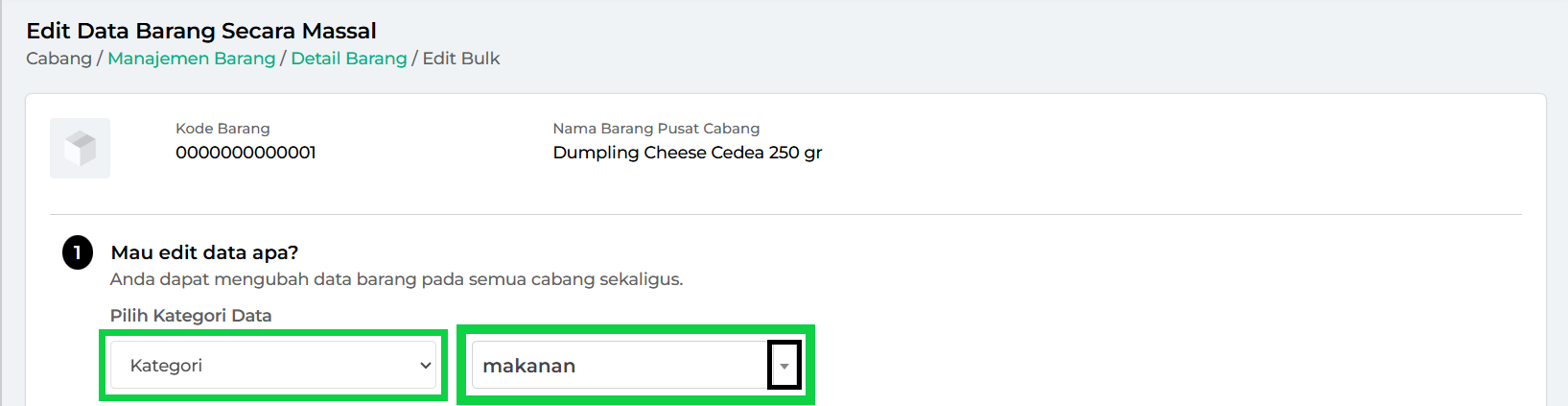Click the Edit Bulk breadcrumb item

pyautogui.click(x=461, y=59)
